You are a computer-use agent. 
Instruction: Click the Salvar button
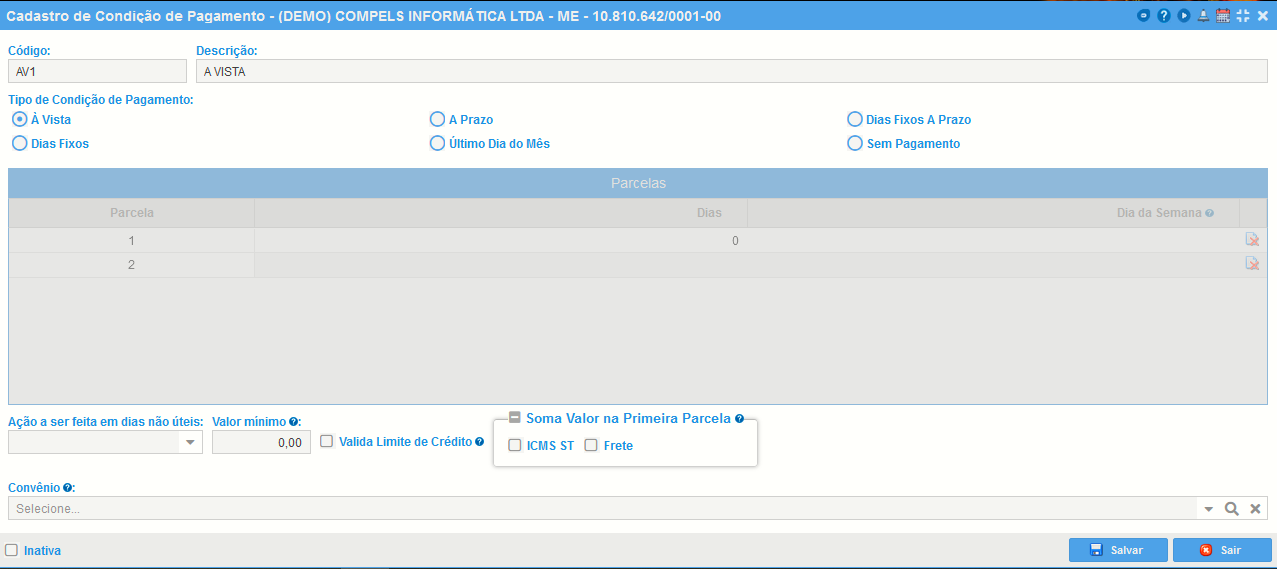point(1118,550)
